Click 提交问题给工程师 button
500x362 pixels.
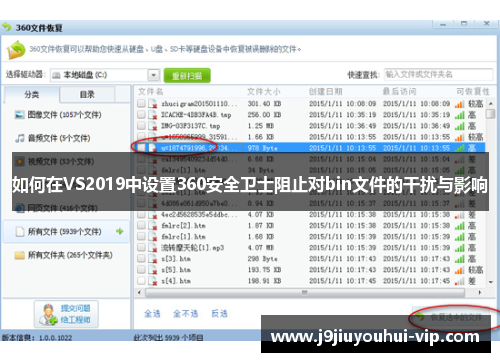point(66,314)
